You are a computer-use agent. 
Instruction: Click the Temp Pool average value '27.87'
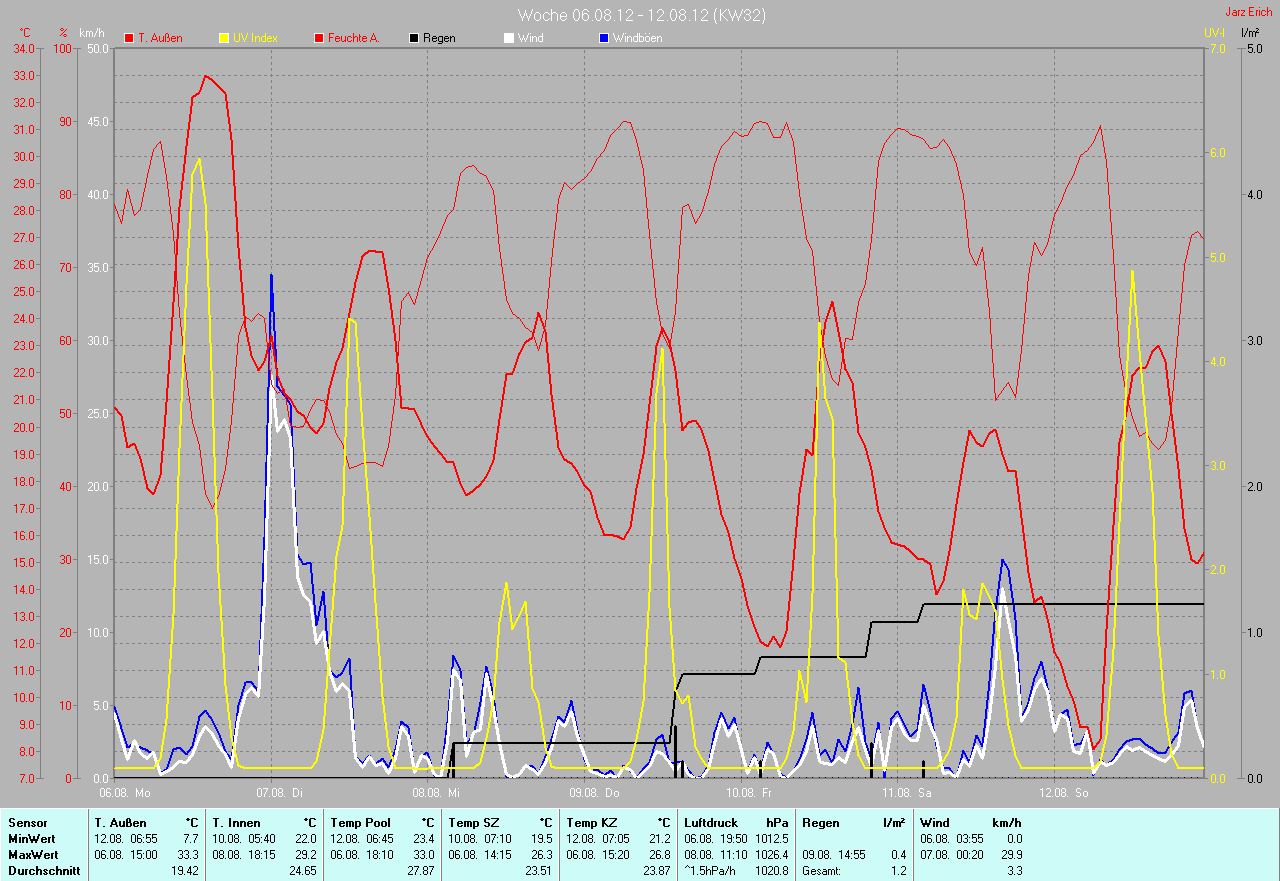click(420, 870)
